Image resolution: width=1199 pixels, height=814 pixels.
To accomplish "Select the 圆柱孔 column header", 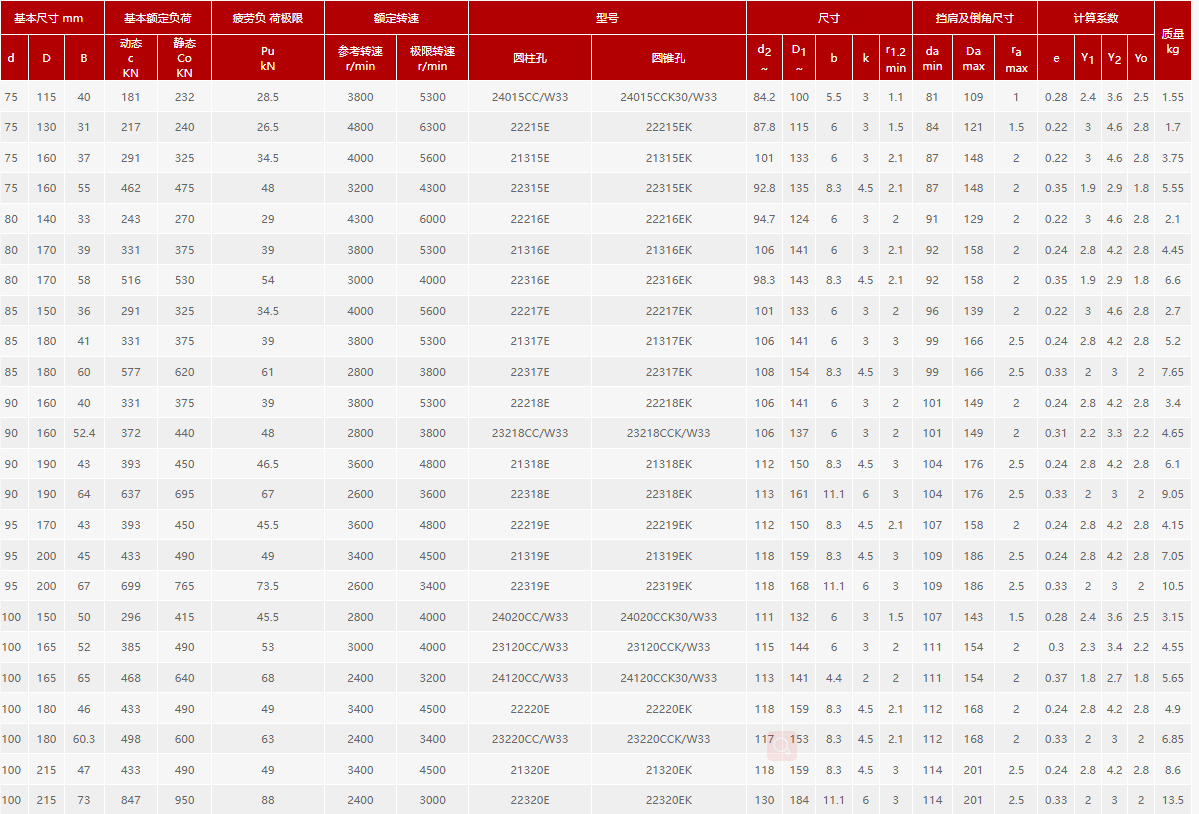I will (x=530, y=58).
